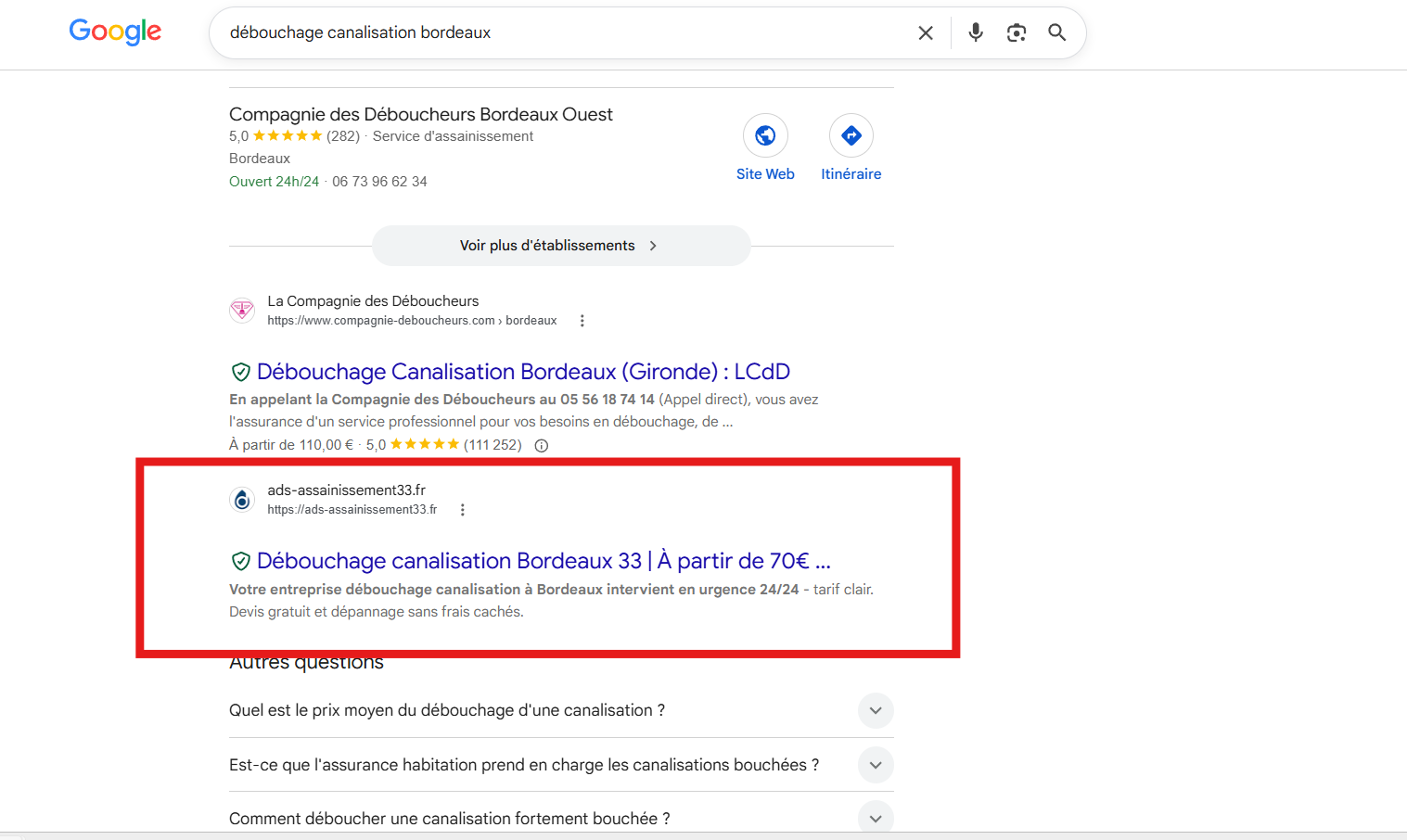This screenshot has width=1407, height=840.
Task: Click shield icon before Bordeaux 33 result title
Action: (240, 561)
